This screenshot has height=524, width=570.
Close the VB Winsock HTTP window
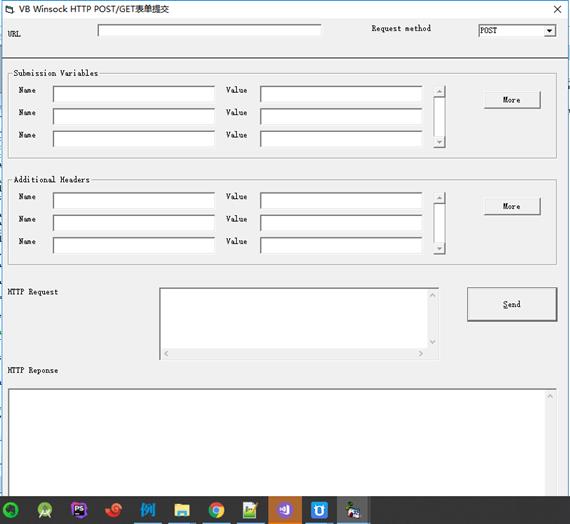(557, 9)
